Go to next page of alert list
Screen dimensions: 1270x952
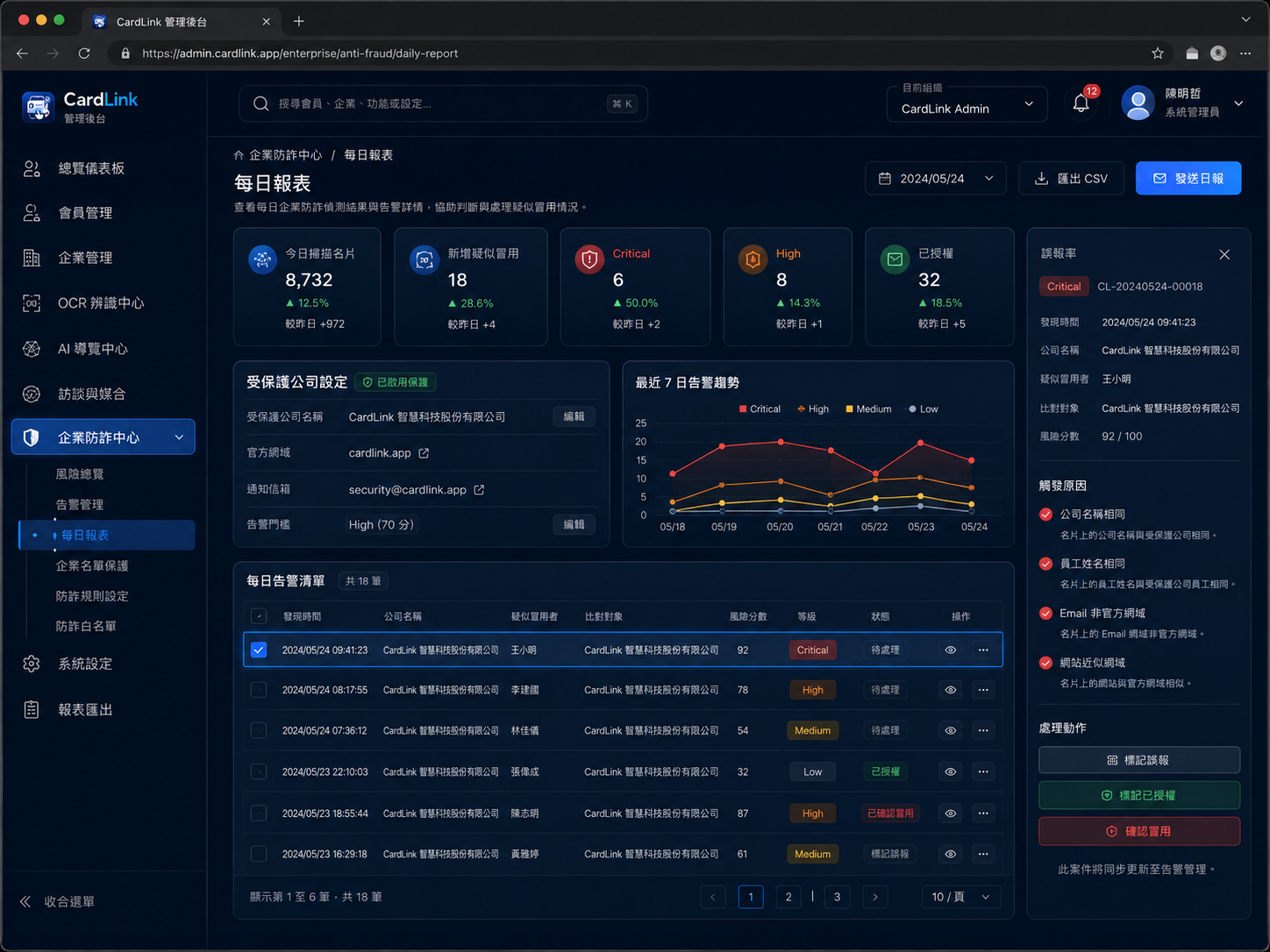tap(874, 897)
